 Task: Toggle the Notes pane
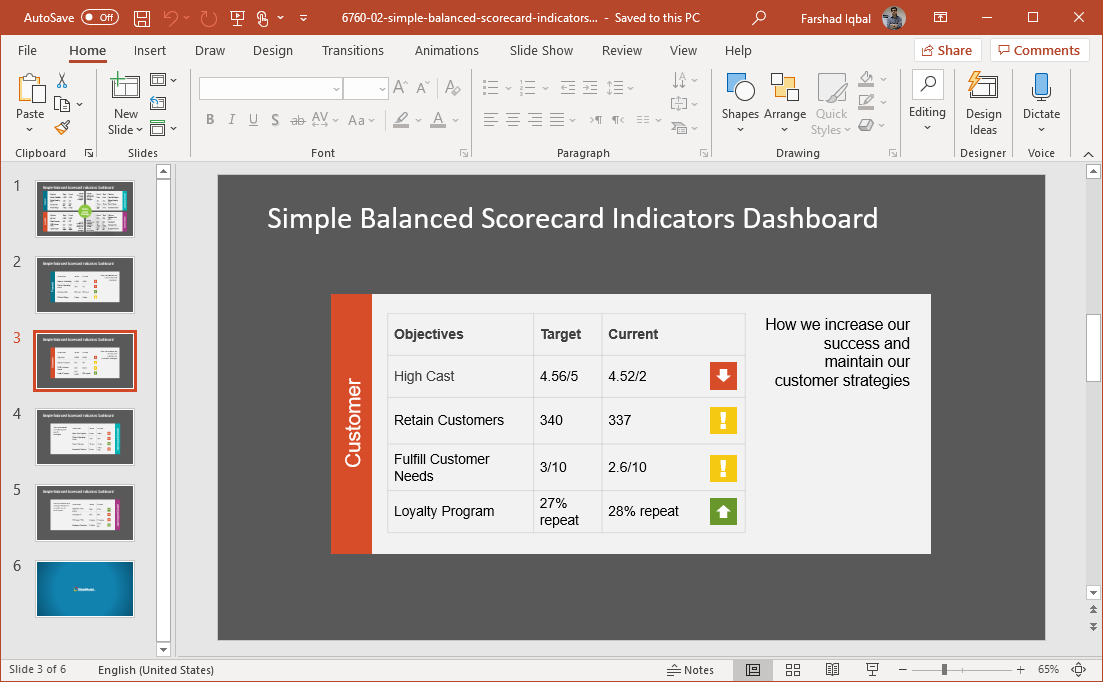[691, 670]
